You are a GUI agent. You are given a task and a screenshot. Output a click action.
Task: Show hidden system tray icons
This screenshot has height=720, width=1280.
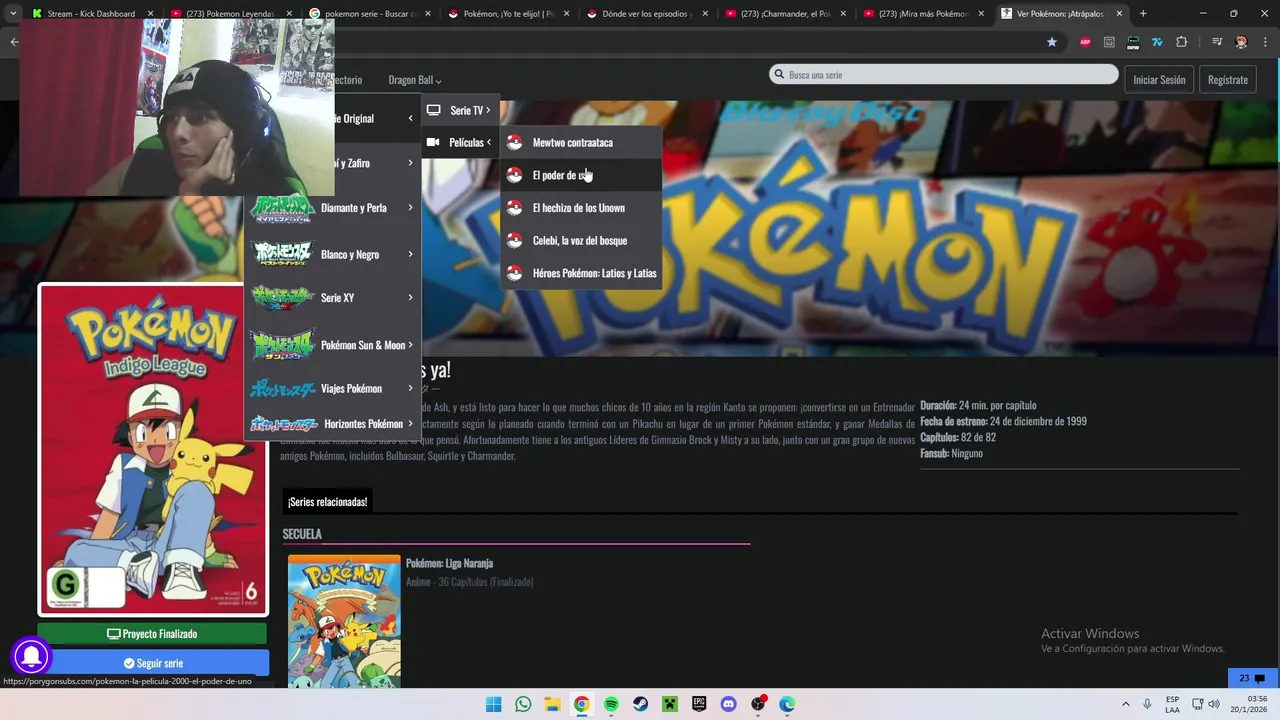click(x=1125, y=704)
